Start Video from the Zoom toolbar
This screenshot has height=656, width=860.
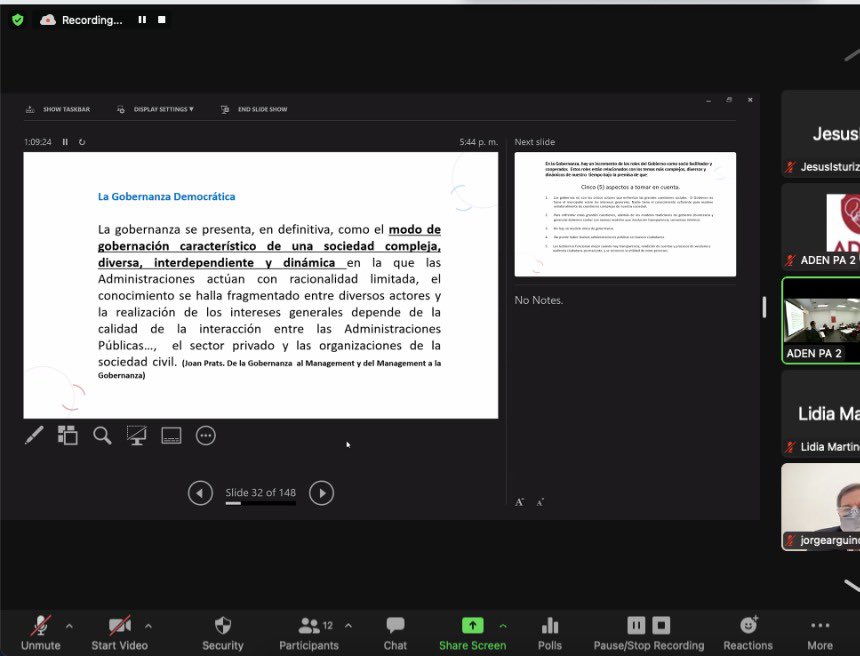point(120,633)
